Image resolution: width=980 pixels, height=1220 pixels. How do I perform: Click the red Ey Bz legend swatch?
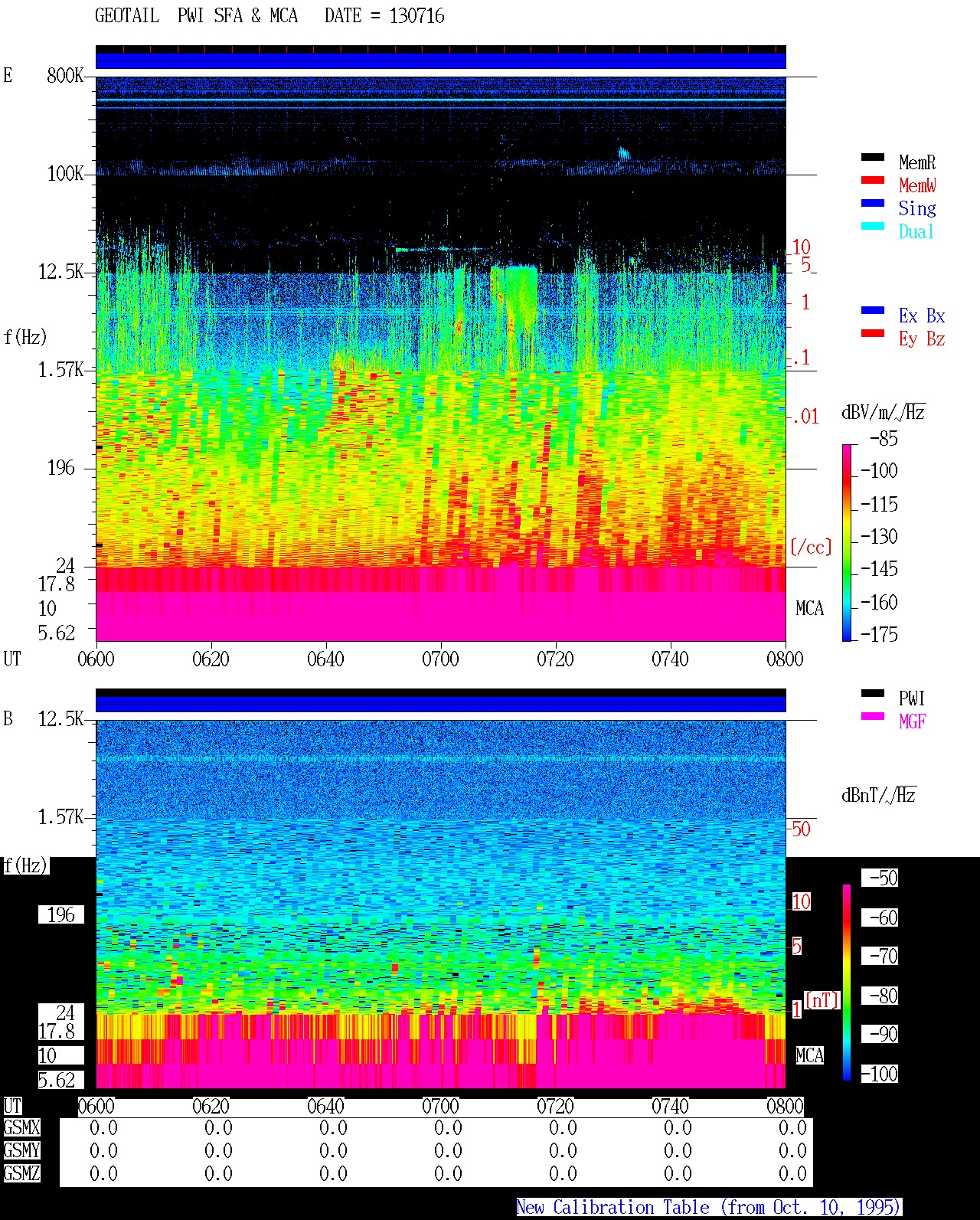pyautogui.click(x=872, y=333)
